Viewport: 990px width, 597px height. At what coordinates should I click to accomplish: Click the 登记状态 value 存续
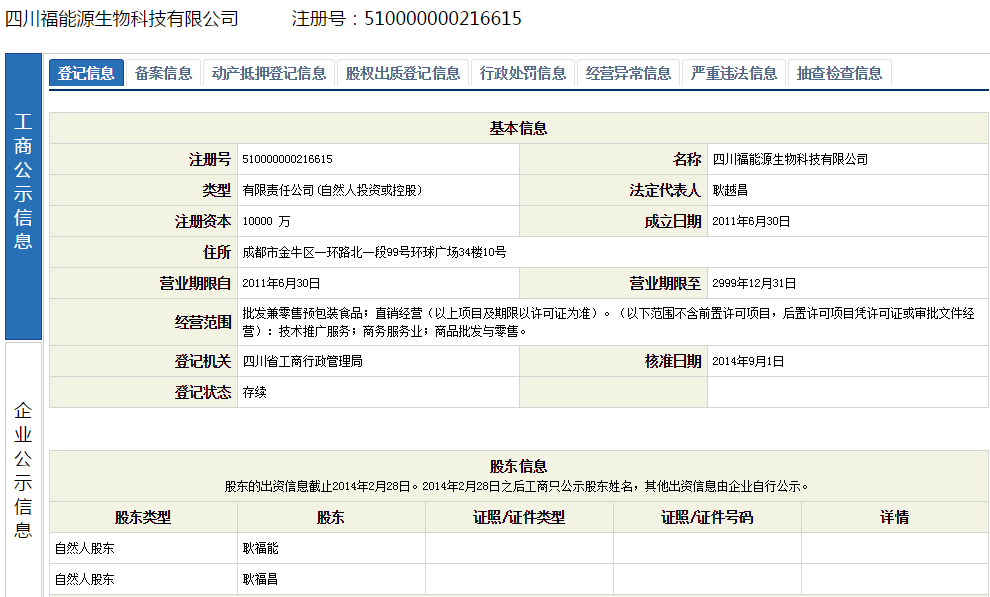(x=254, y=392)
